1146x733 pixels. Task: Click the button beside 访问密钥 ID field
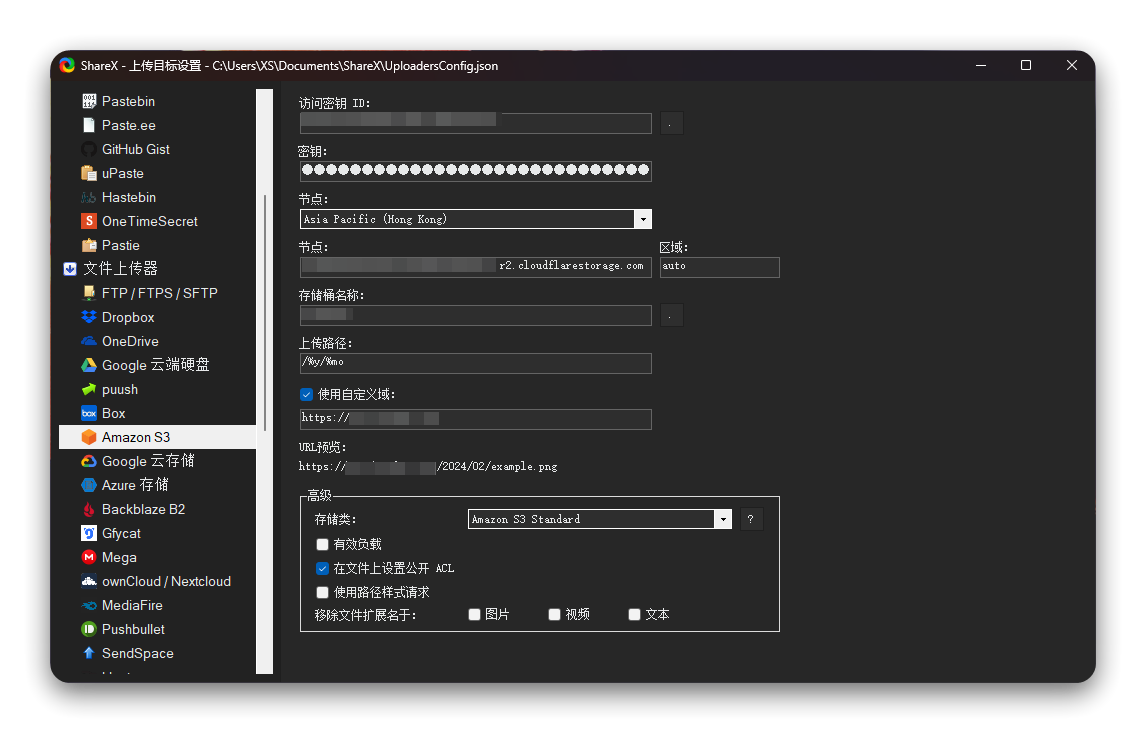(x=672, y=124)
